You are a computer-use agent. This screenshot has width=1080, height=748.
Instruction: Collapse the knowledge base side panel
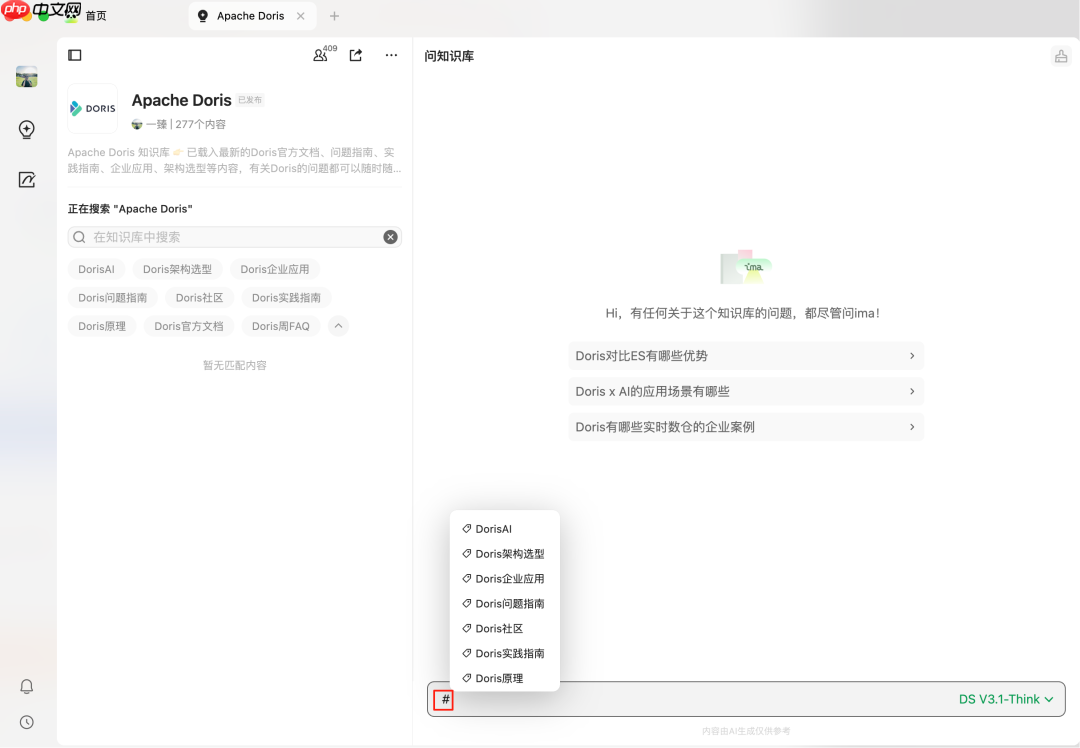coord(74,55)
